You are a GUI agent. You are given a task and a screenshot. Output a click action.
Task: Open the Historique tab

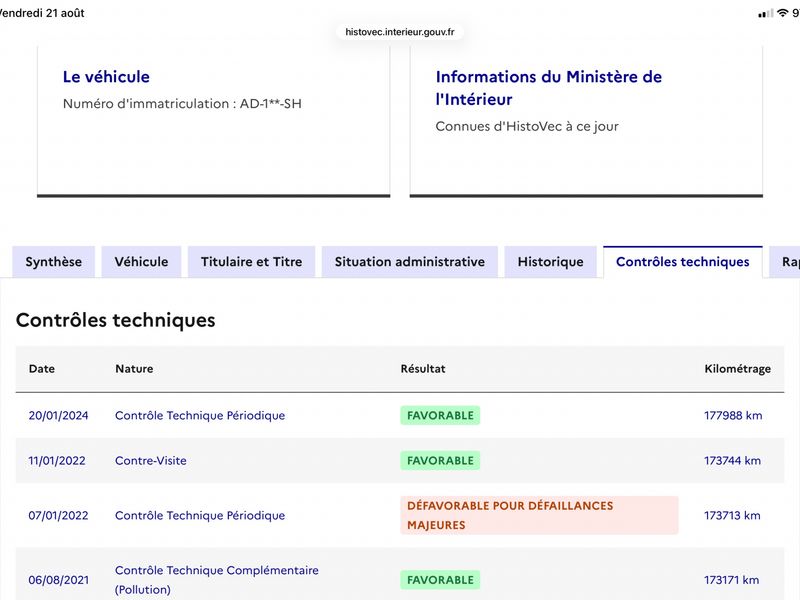551,262
